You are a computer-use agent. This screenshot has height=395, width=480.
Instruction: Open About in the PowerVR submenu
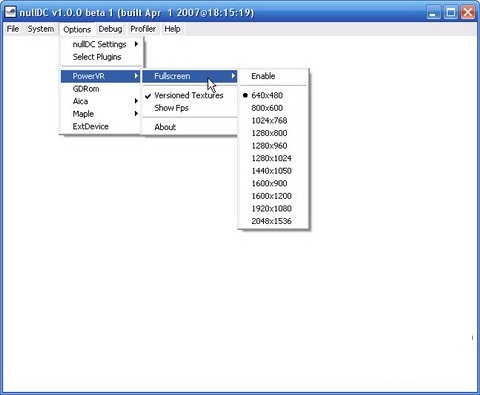(x=190, y=127)
